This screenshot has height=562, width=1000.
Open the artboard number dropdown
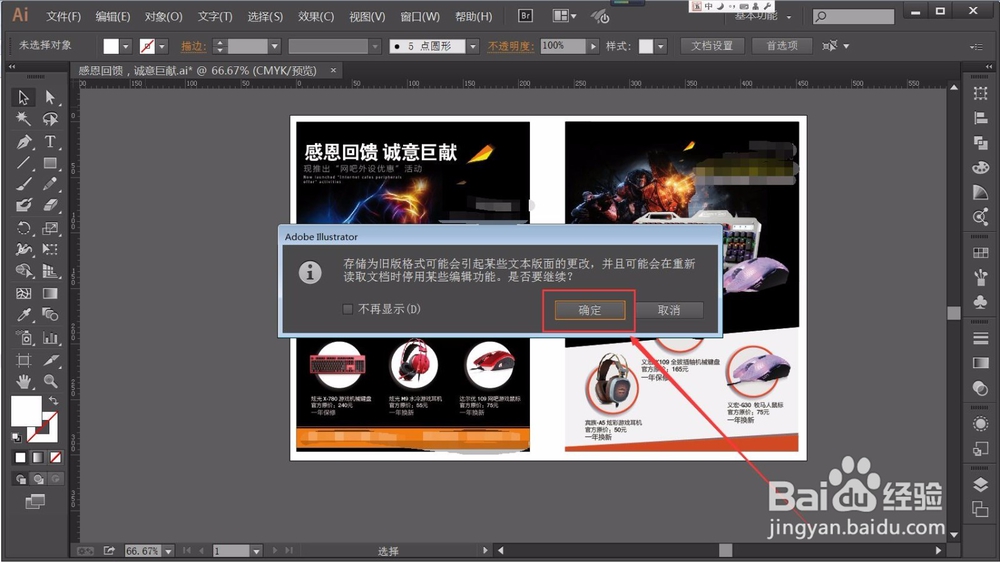(256, 551)
